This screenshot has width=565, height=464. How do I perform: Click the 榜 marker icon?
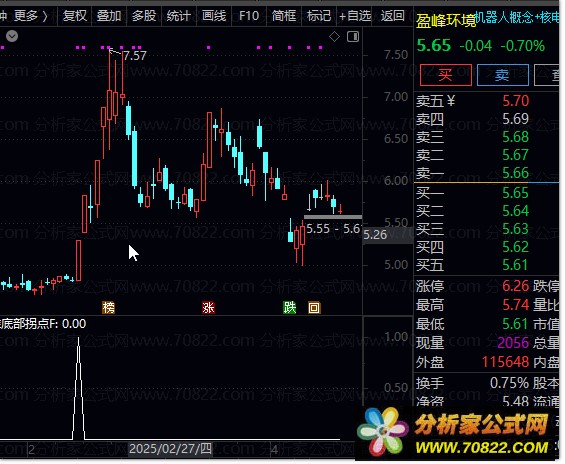(x=108, y=308)
